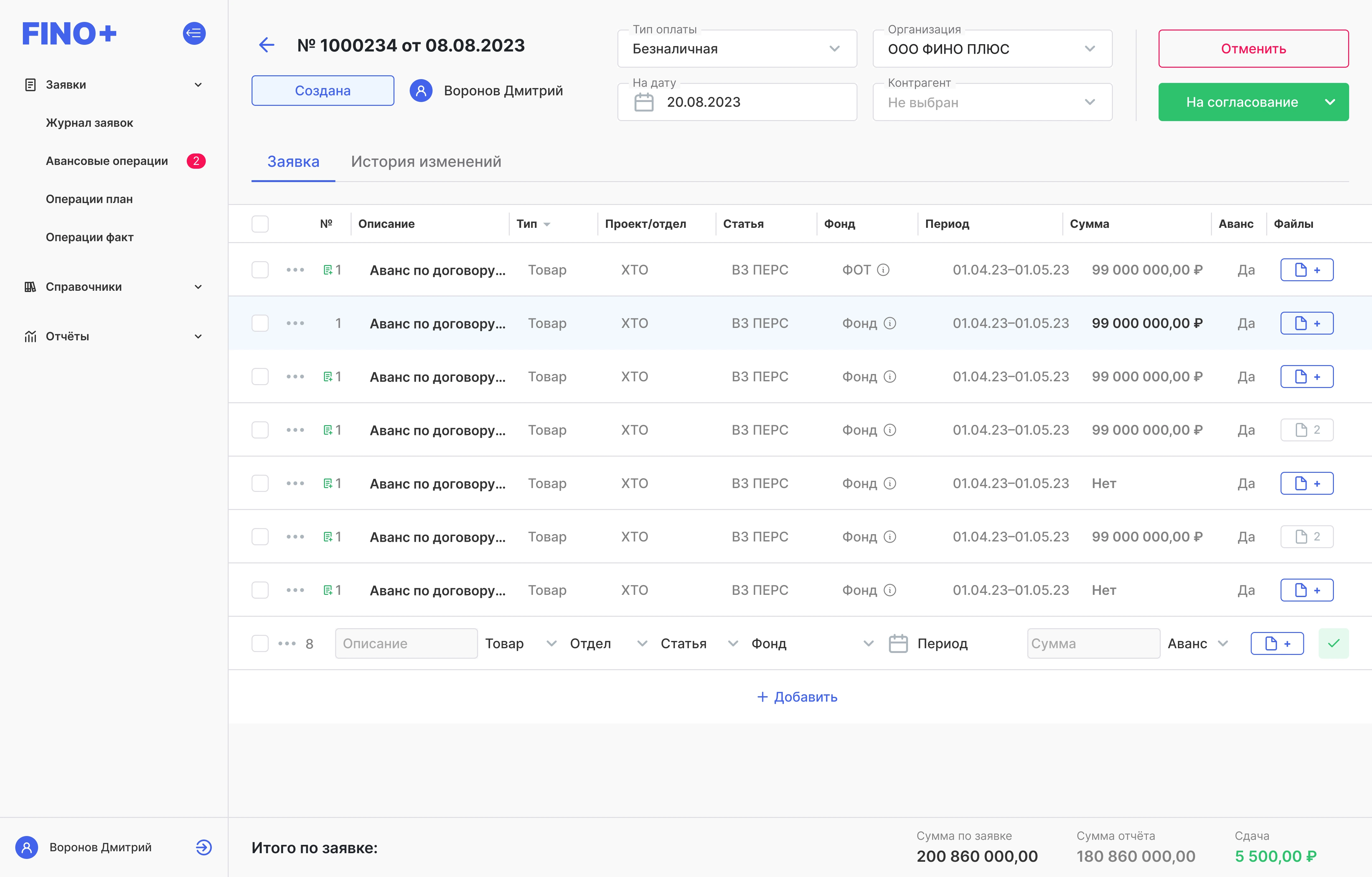Click the FINO+ logo
The image size is (1372, 877).
click(x=69, y=34)
